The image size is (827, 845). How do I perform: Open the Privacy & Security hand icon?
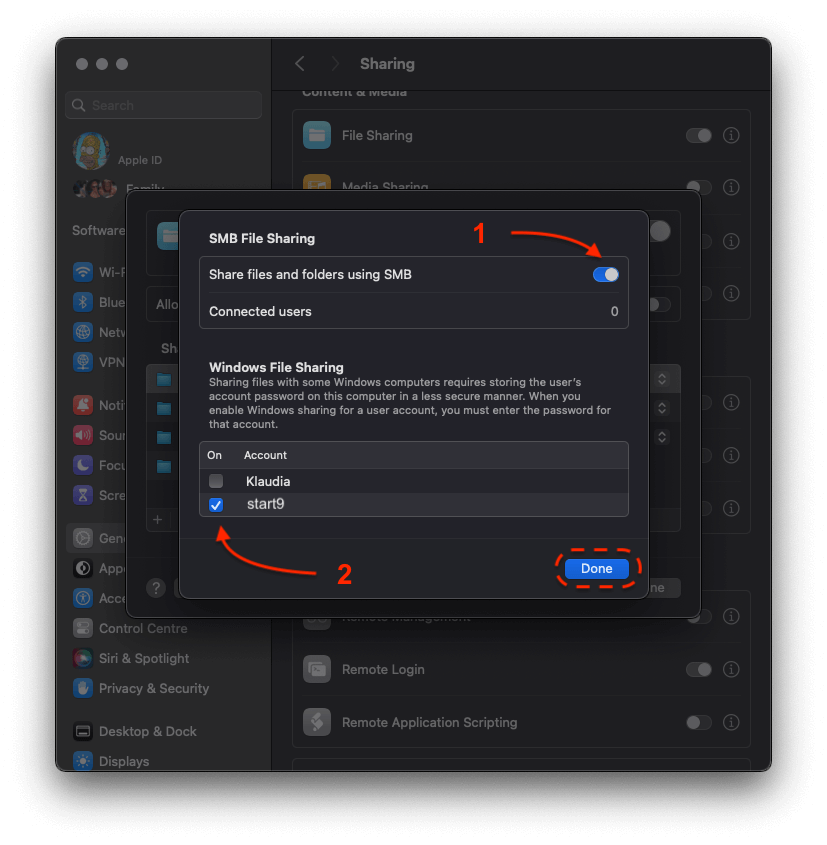pyautogui.click(x=83, y=688)
